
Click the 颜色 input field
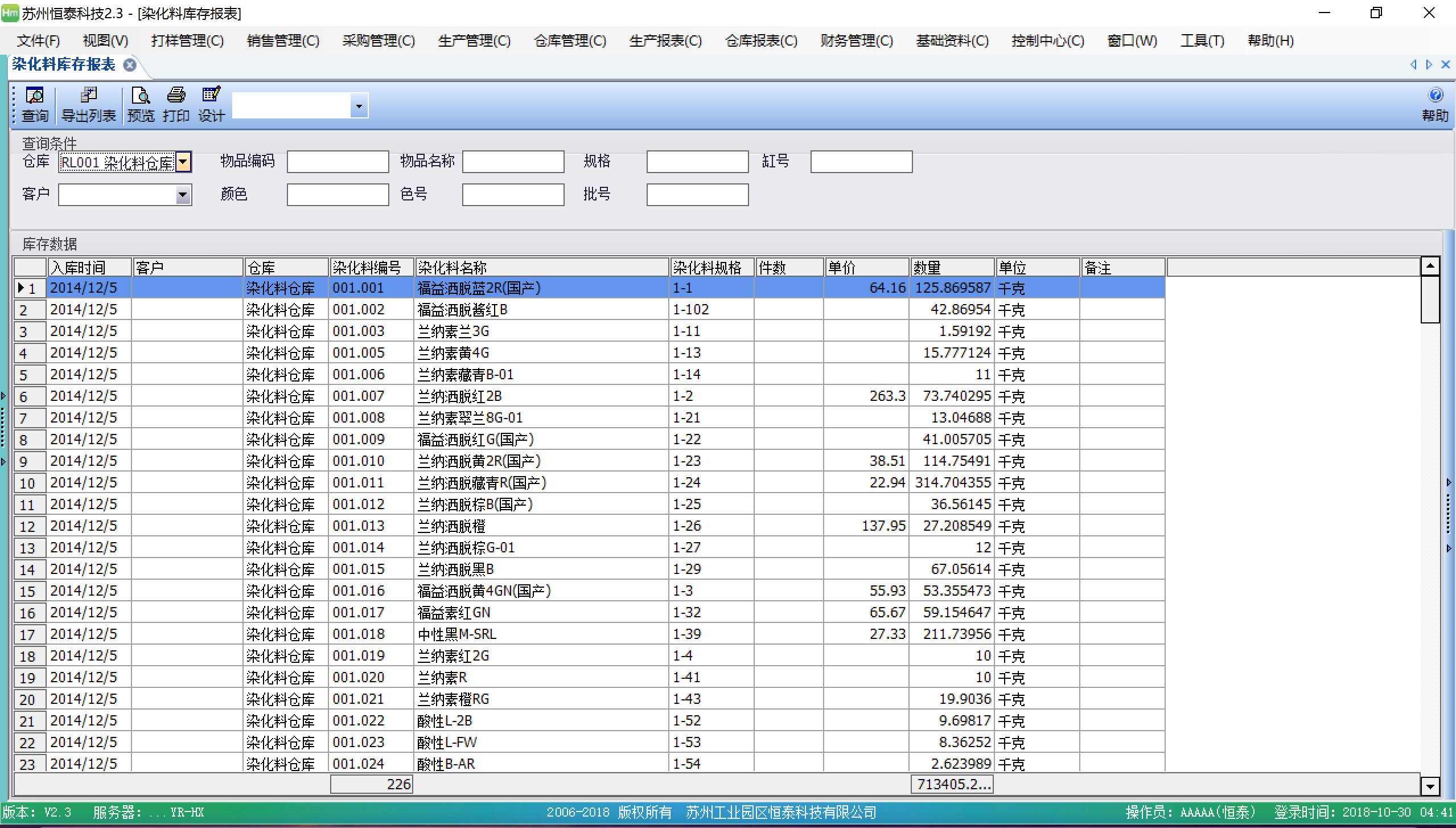coord(338,195)
